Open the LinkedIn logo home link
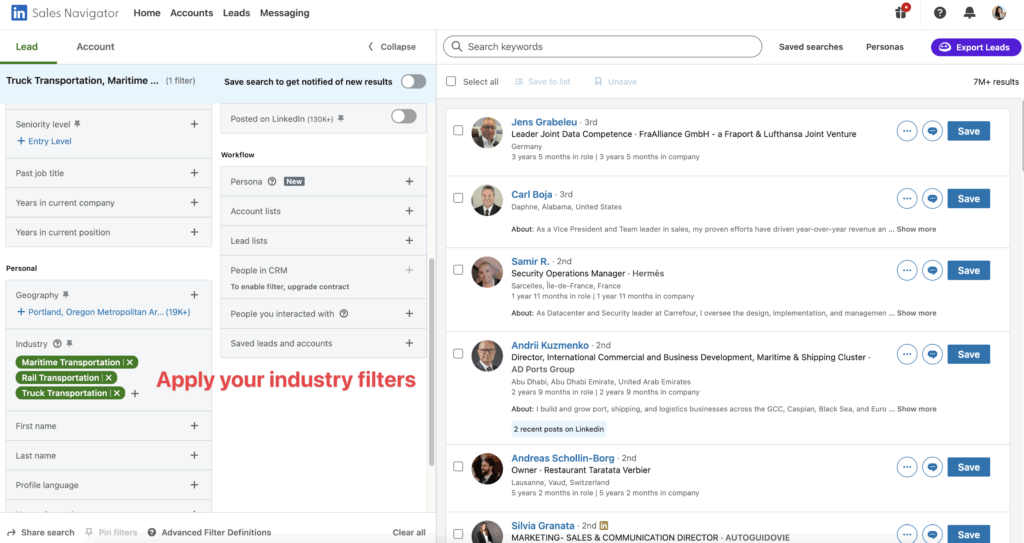Image resolution: width=1024 pixels, height=543 pixels. coord(19,12)
